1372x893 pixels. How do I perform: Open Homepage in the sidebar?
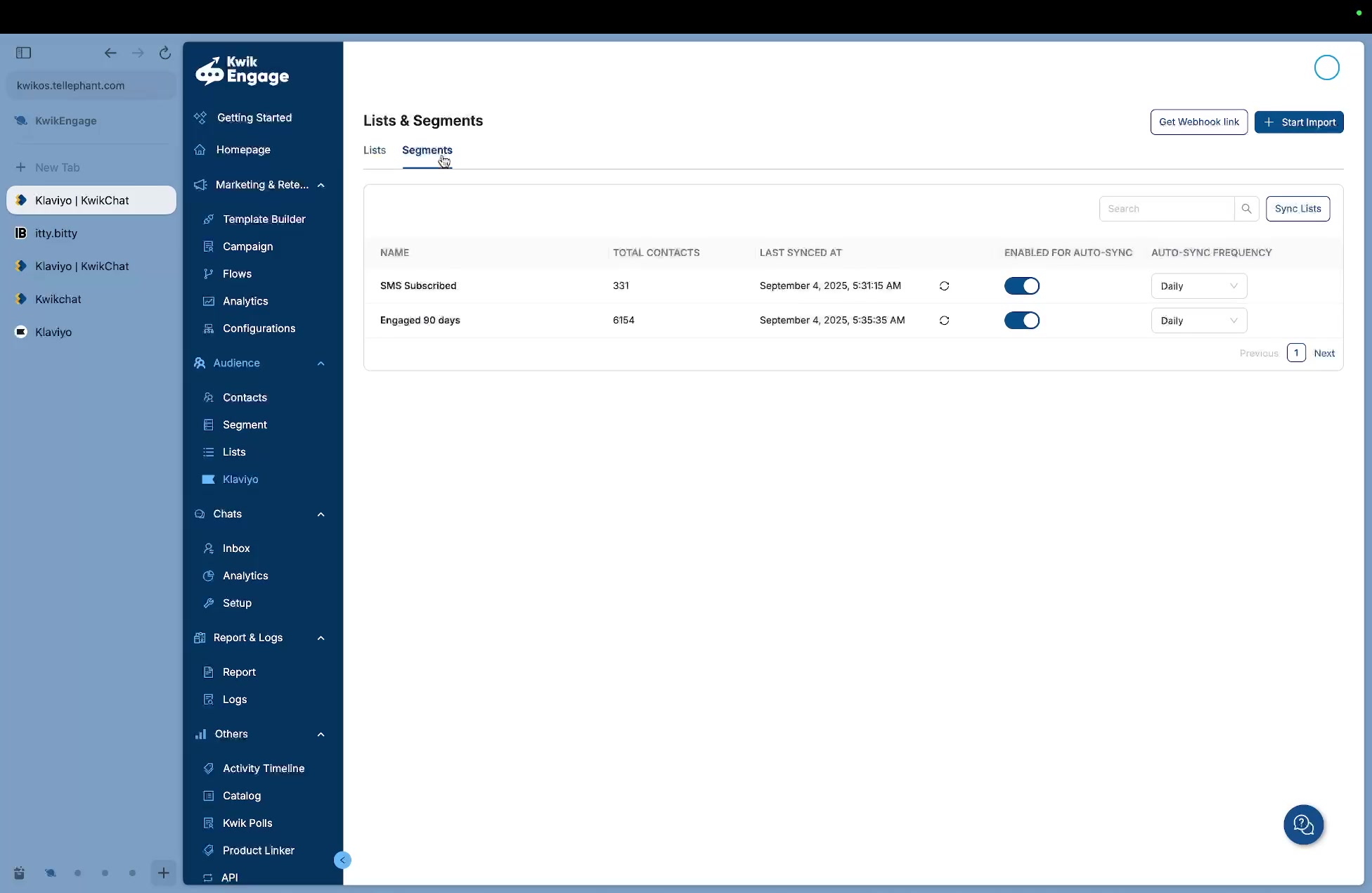[243, 150]
